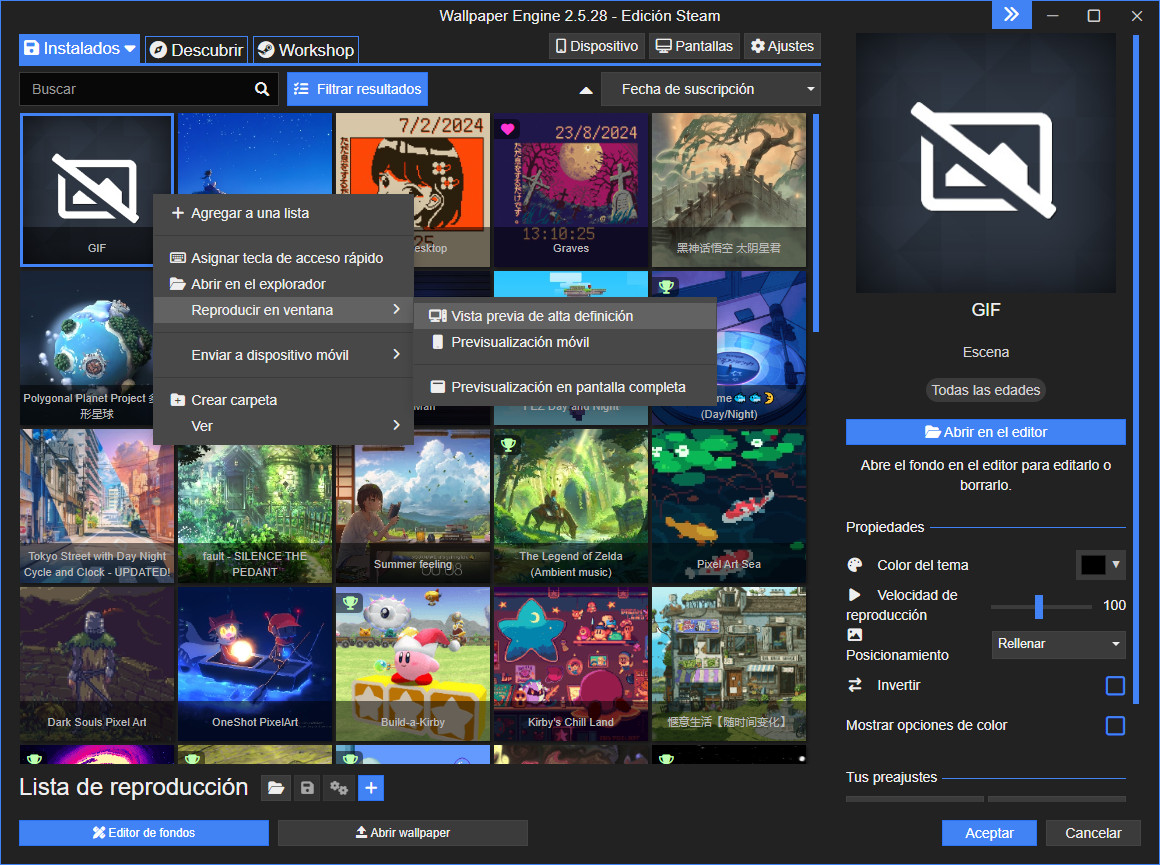This screenshot has width=1160, height=865.
Task: Open the Editor de fondos
Action: (144, 833)
